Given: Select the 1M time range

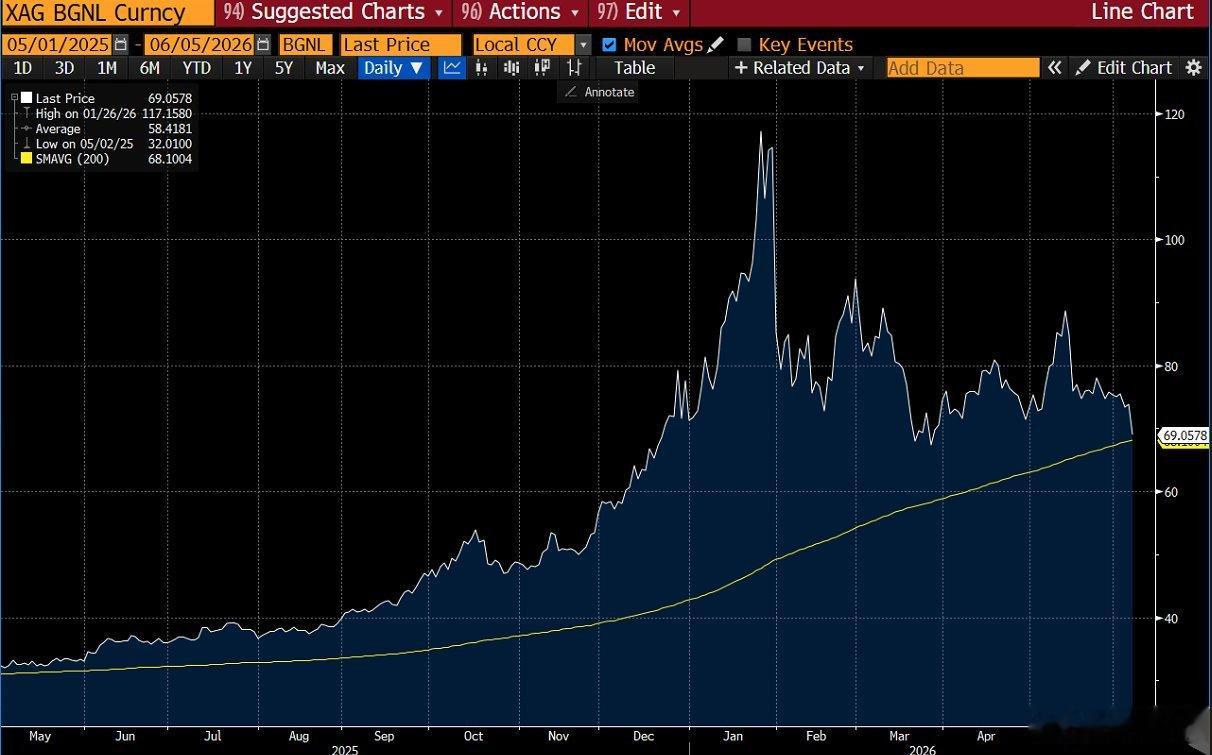Looking at the screenshot, I should [x=107, y=68].
